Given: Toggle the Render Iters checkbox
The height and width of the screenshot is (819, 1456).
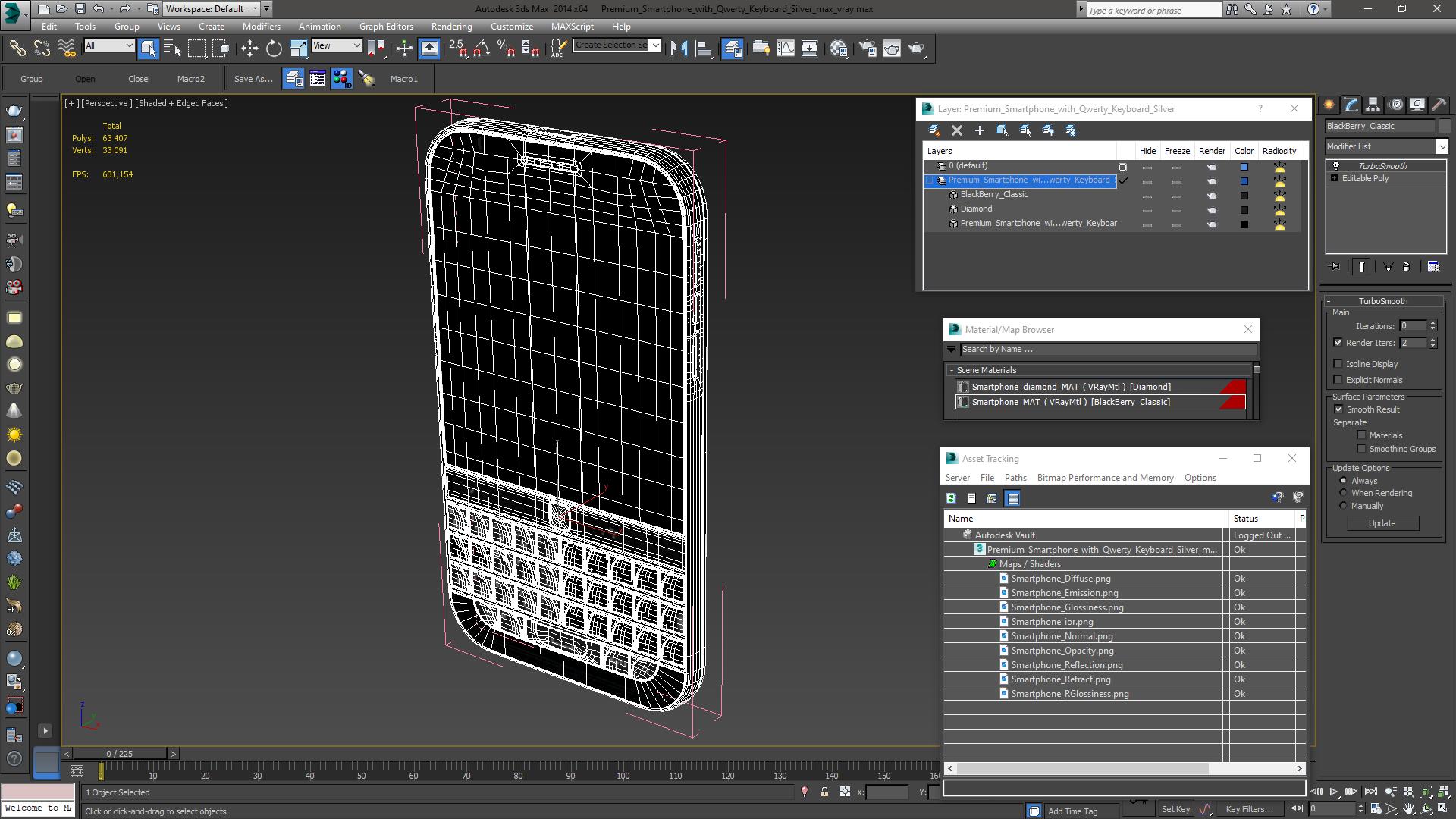Looking at the screenshot, I should coord(1338,343).
